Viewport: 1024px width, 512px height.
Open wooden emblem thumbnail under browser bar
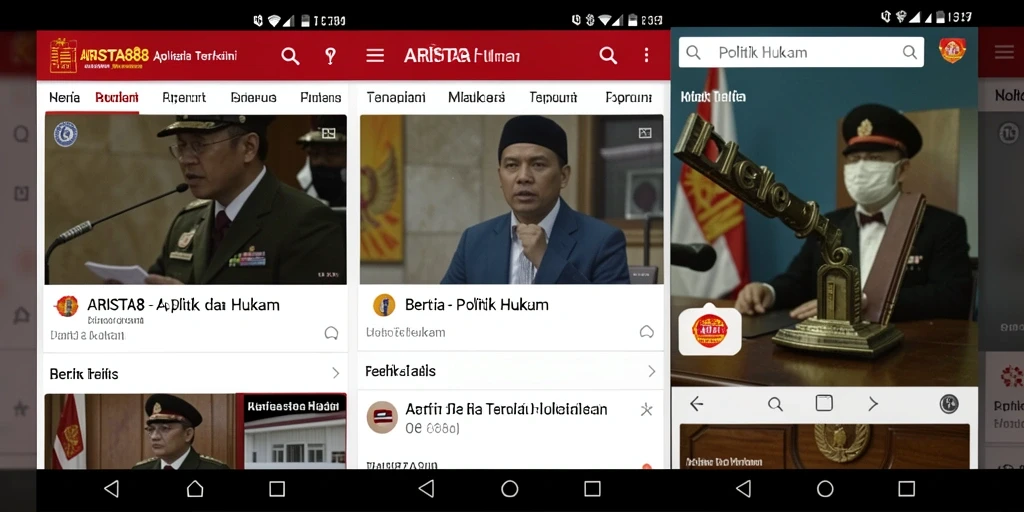coord(824,446)
